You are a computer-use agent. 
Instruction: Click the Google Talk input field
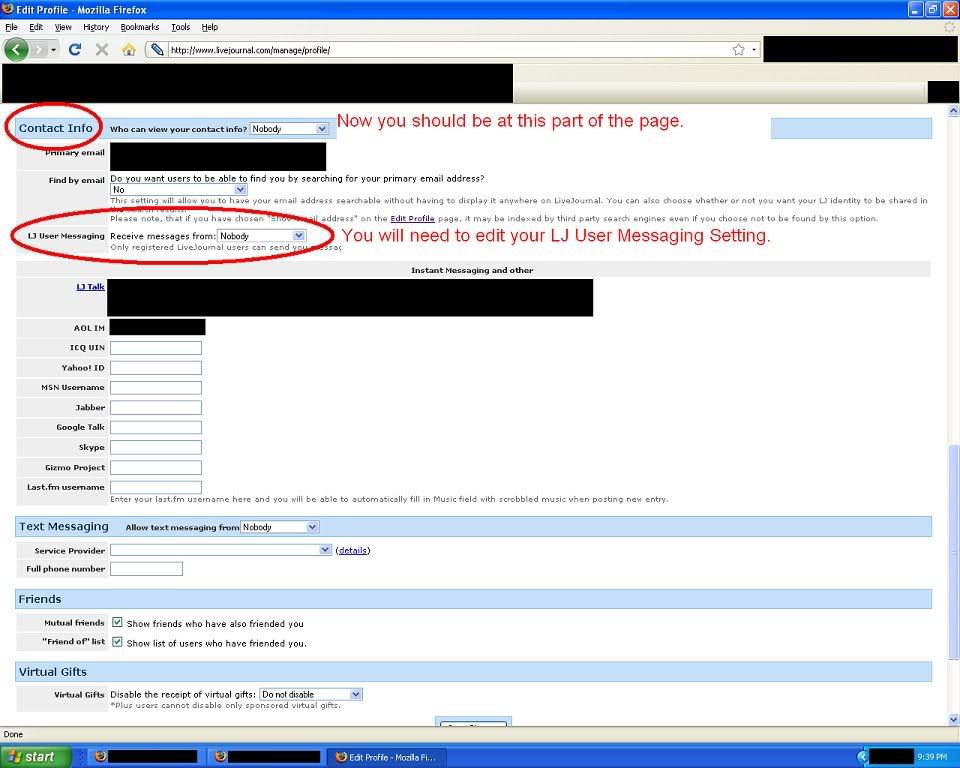pos(156,427)
